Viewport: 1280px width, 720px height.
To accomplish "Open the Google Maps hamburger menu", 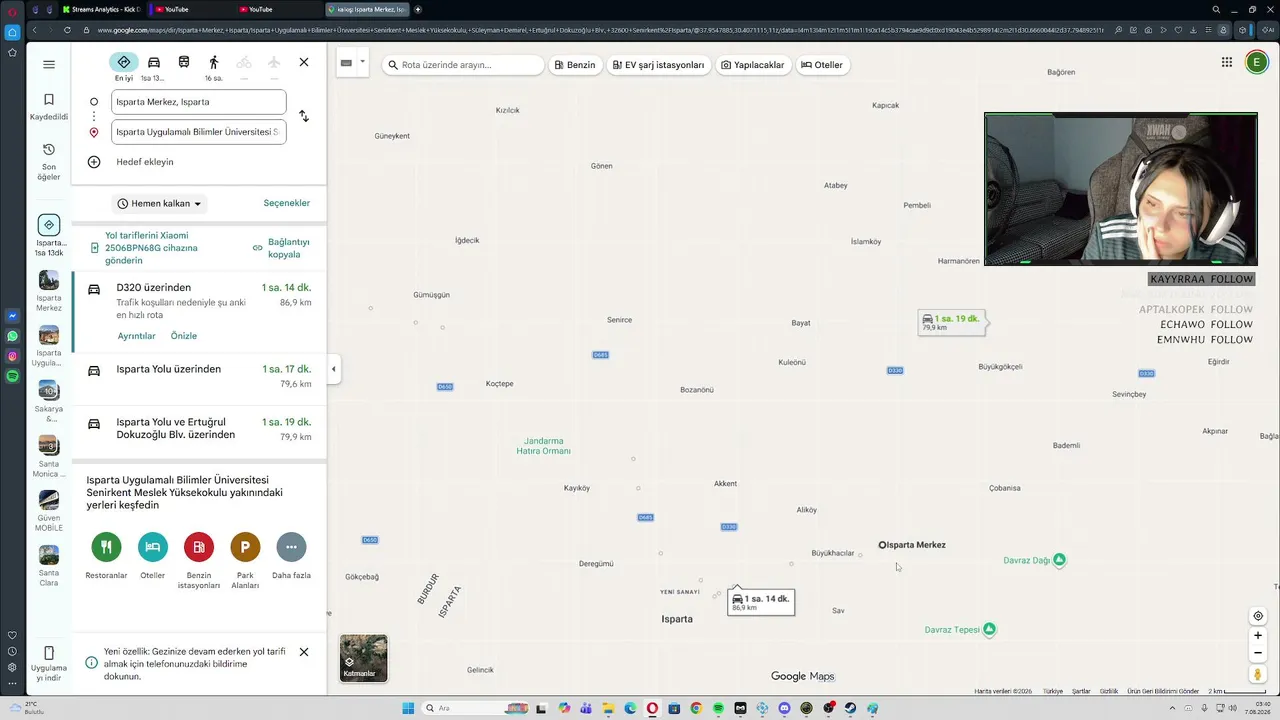I will coord(49,65).
